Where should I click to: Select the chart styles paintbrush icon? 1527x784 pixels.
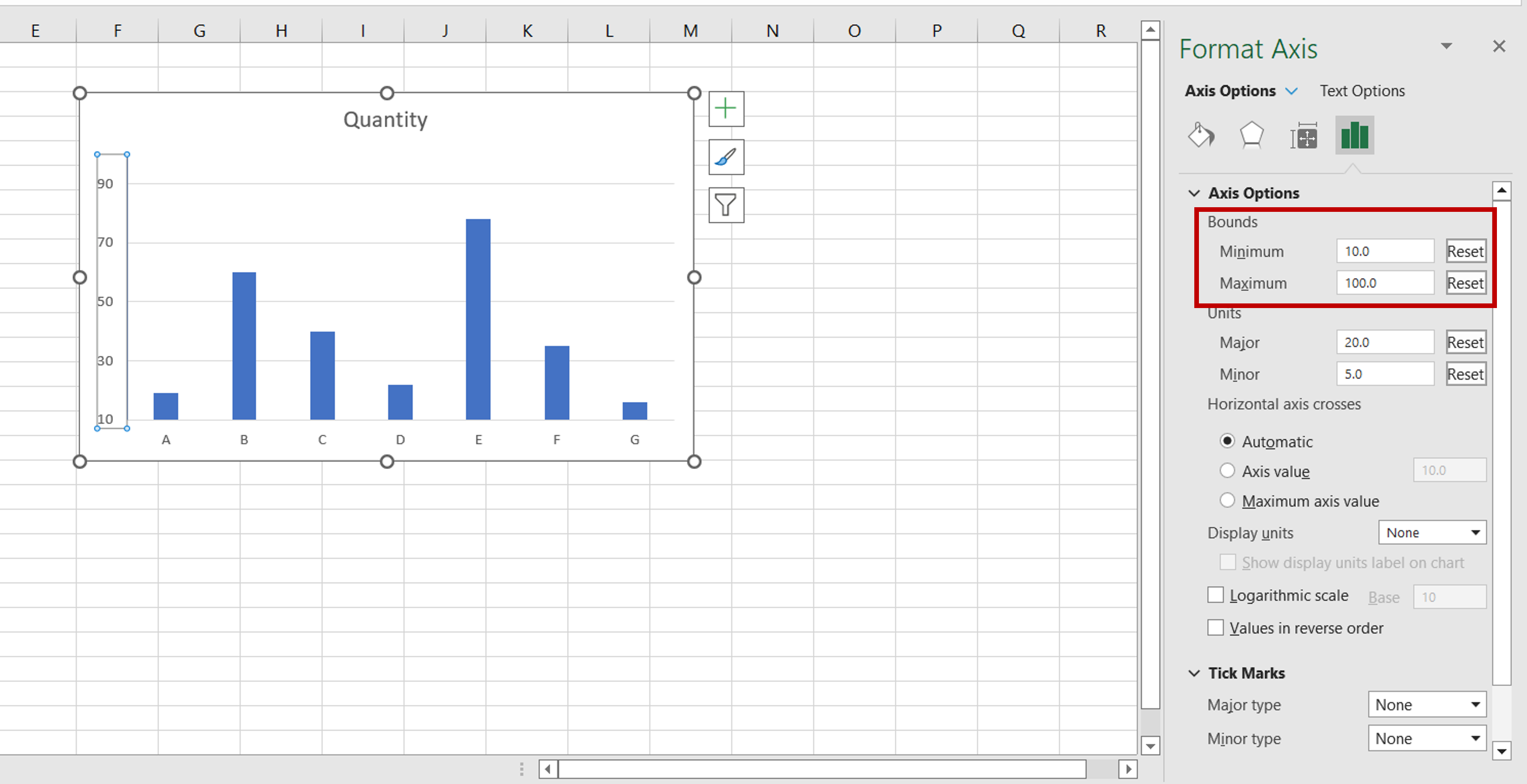point(727,157)
